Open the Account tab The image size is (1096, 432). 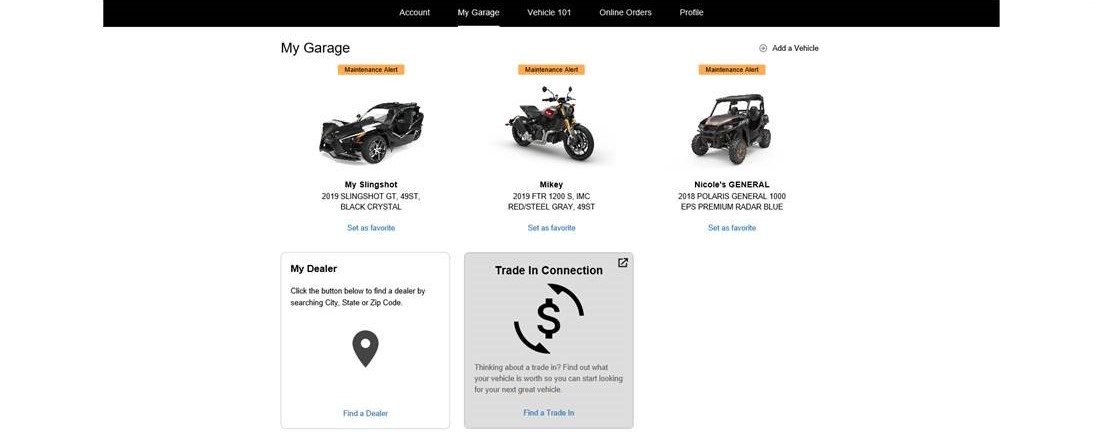pyautogui.click(x=414, y=12)
